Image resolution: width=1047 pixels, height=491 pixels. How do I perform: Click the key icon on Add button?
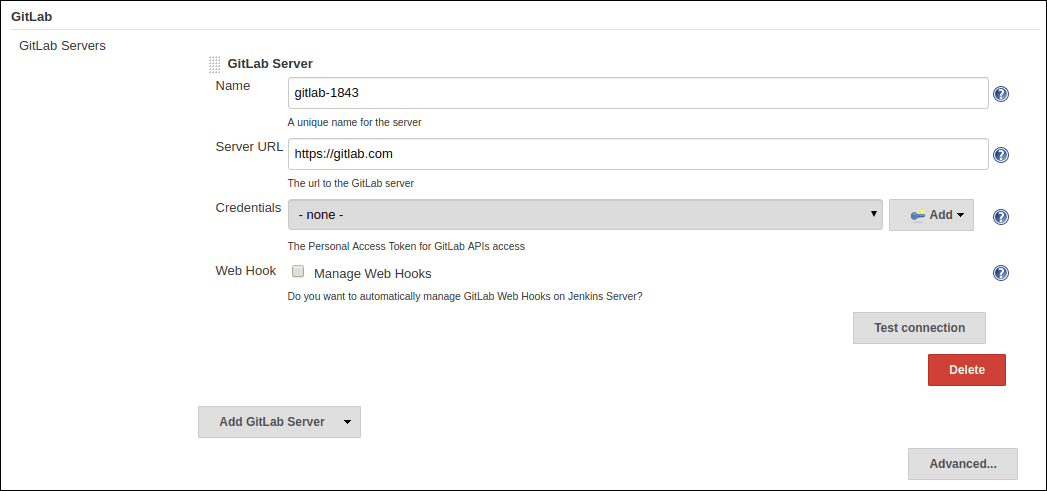click(x=917, y=215)
